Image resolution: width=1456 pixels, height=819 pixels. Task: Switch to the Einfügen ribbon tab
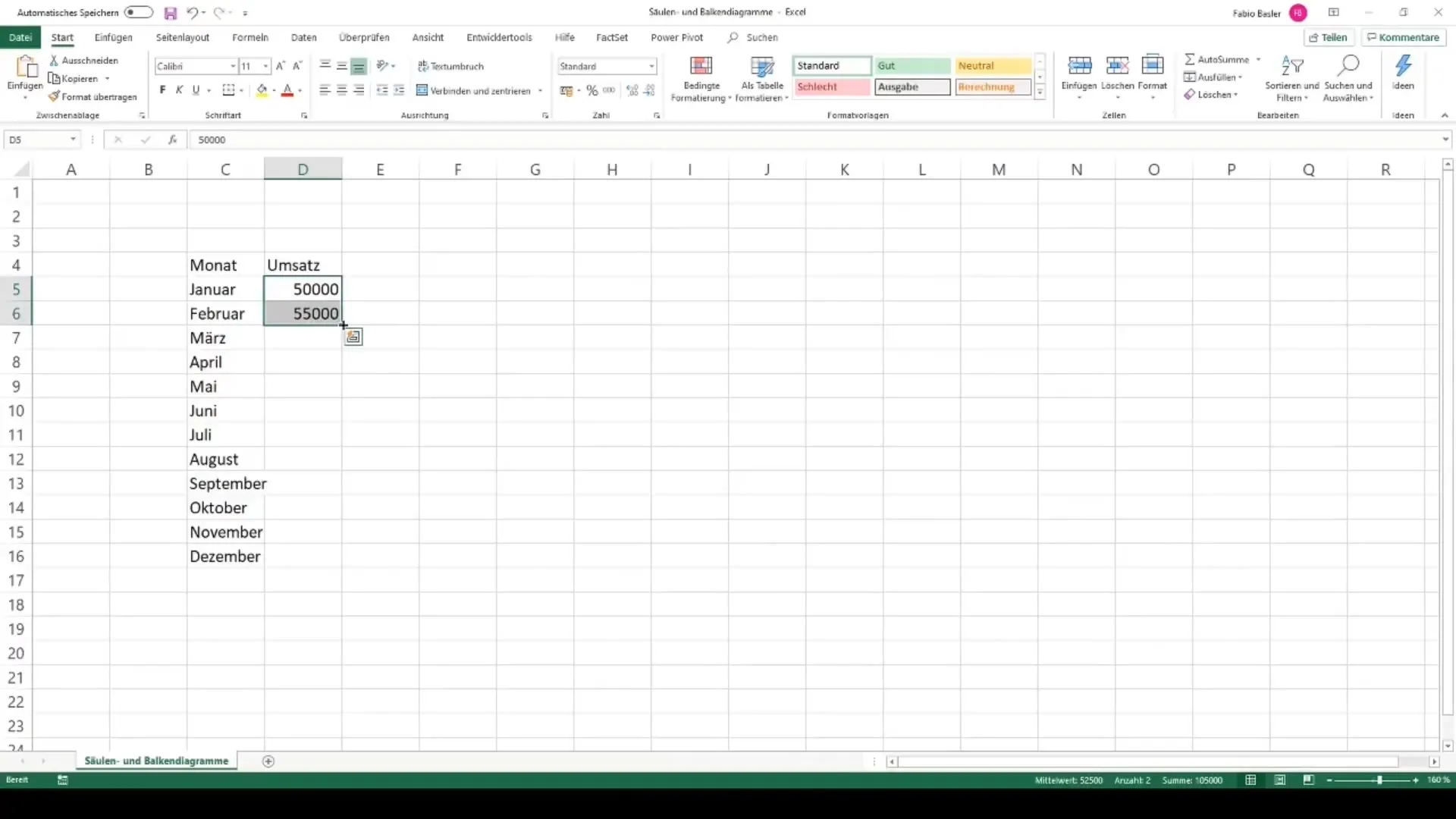pos(114,37)
